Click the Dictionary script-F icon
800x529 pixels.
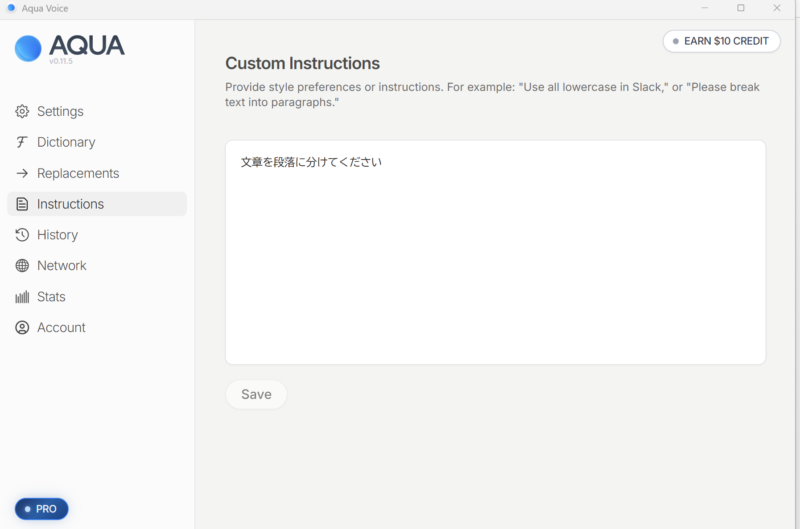[22, 142]
